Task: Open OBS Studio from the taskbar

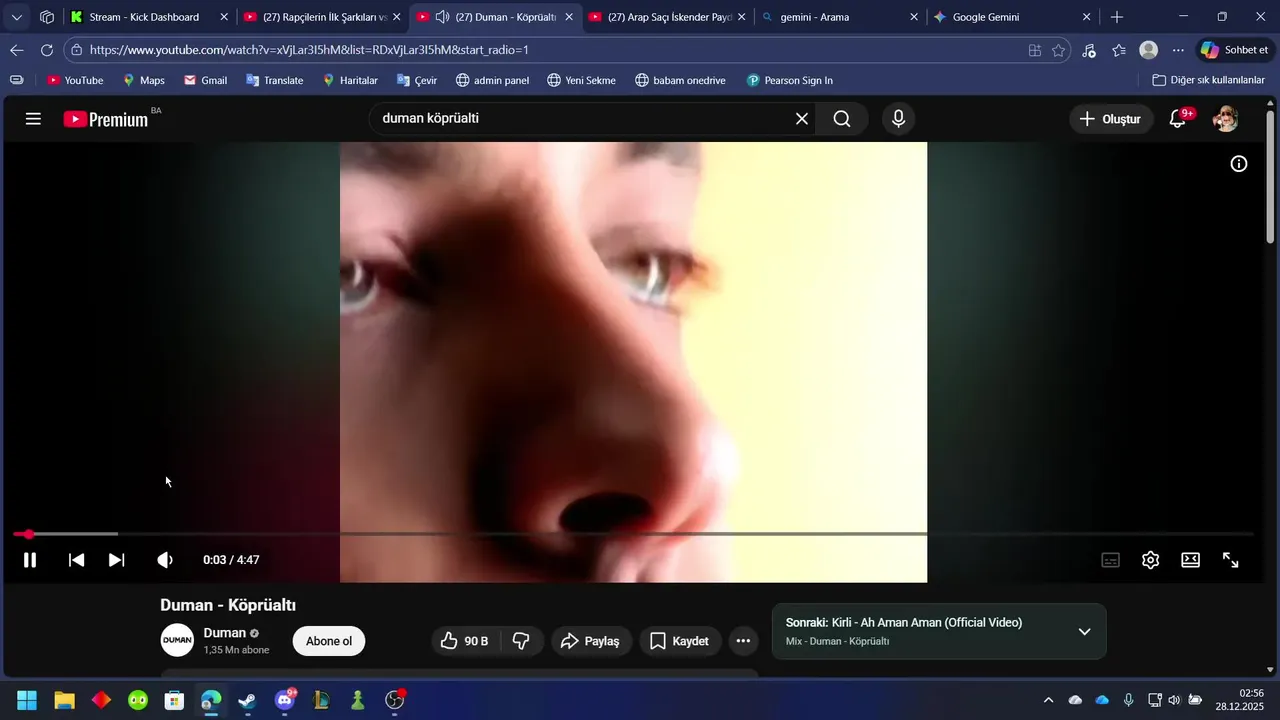Action: 394,700
